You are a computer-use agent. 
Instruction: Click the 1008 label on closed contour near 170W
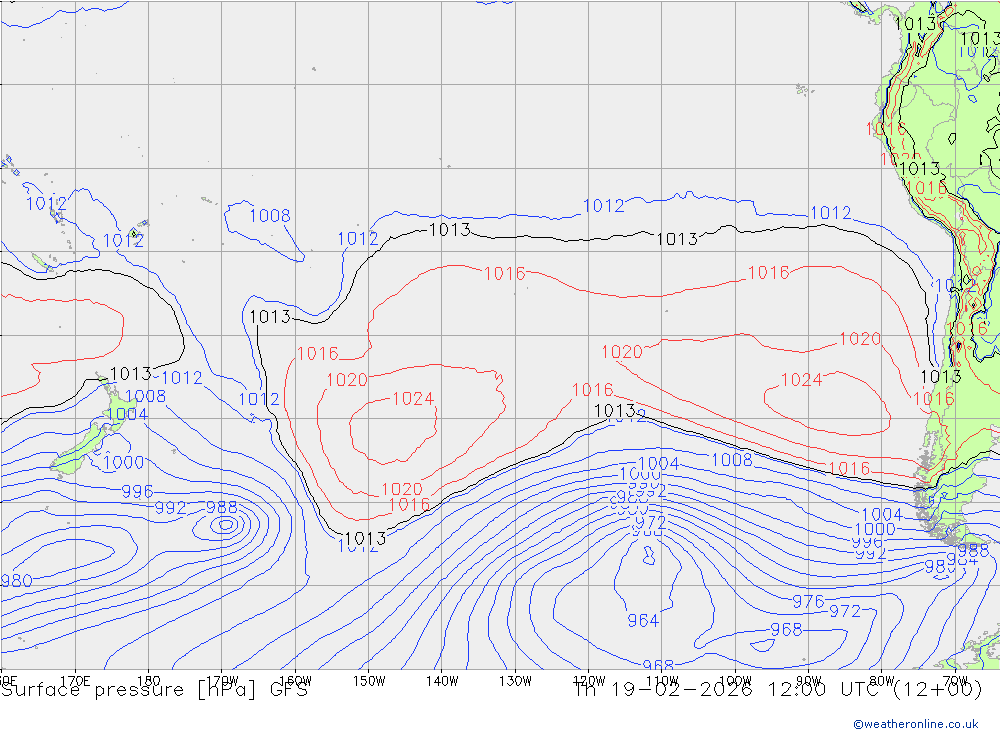coord(270,216)
